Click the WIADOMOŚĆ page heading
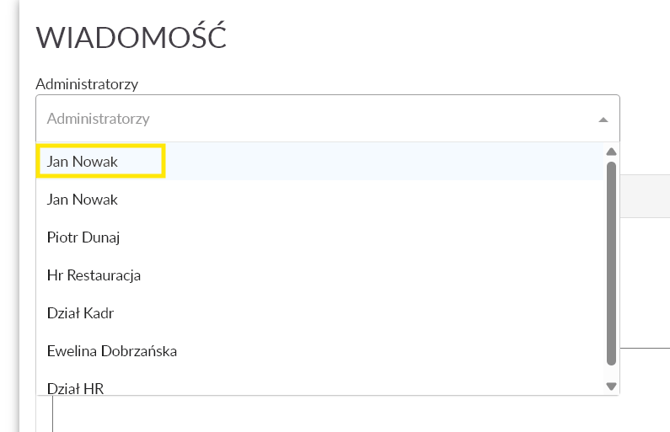The image size is (670, 432). click(x=131, y=38)
